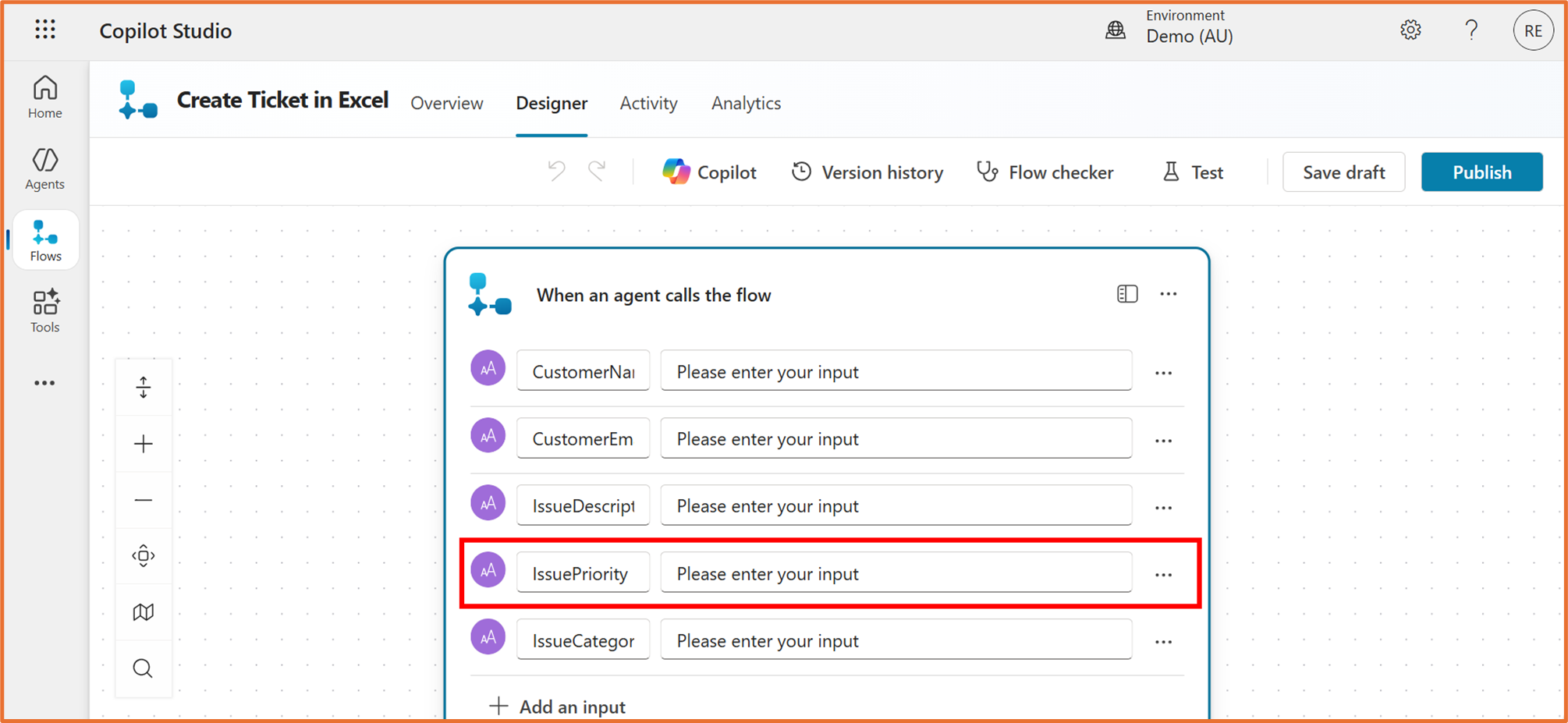The height and width of the screenshot is (723, 1568).
Task: Open CustomerEmail row options menu
Action: click(x=1163, y=441)
